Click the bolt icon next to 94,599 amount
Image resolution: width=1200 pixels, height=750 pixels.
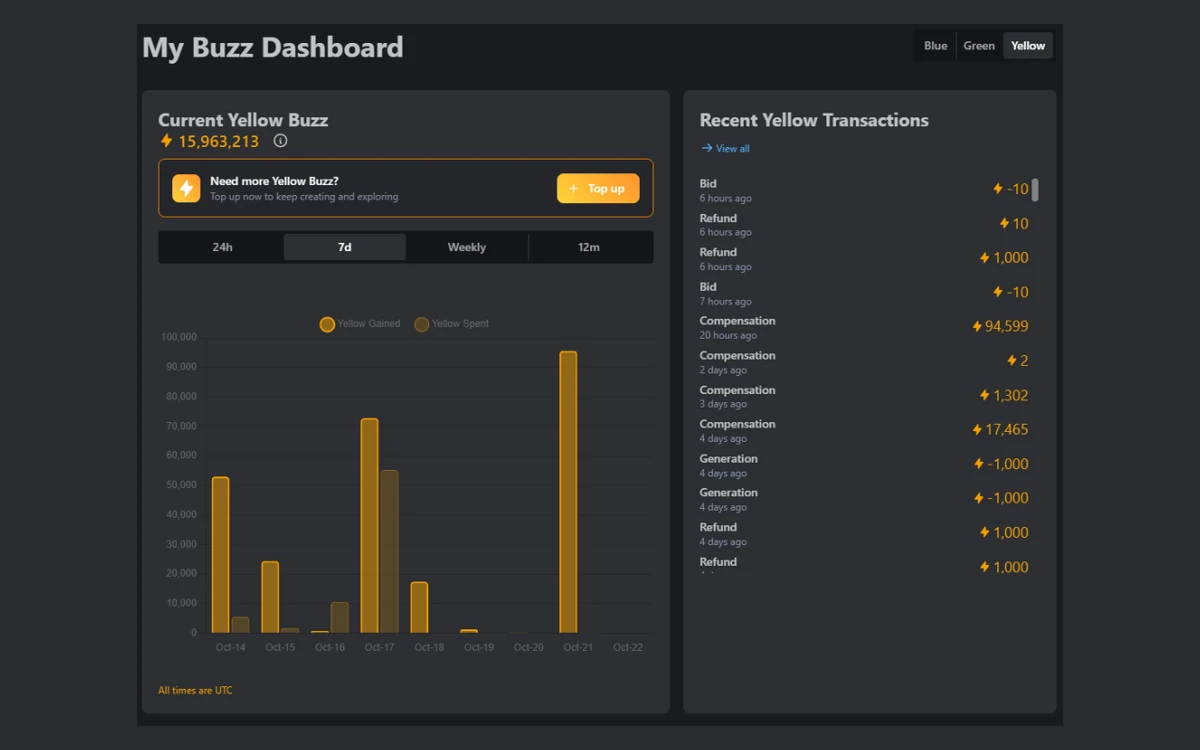(977, 326)
